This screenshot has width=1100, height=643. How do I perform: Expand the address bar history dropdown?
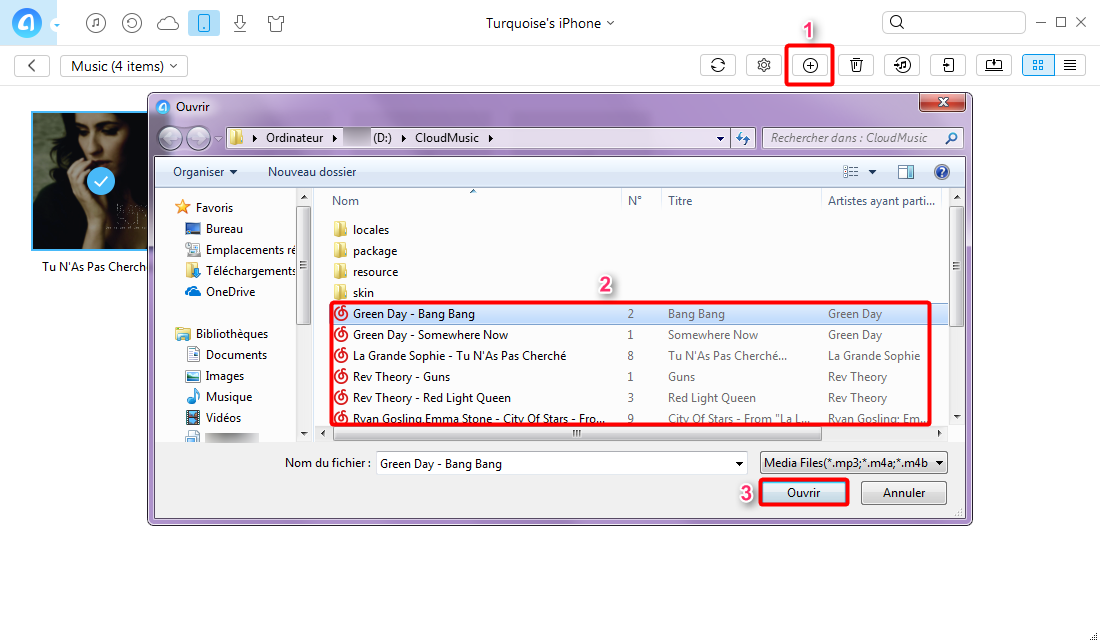720,138
